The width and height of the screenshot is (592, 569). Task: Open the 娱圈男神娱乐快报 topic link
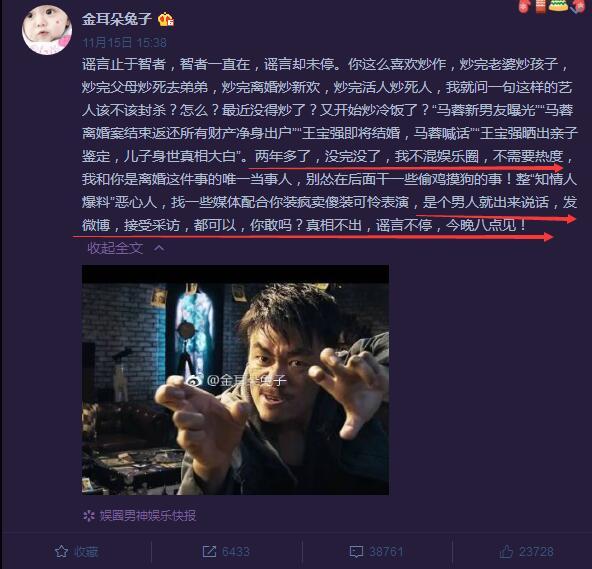[x=148, y=516]
